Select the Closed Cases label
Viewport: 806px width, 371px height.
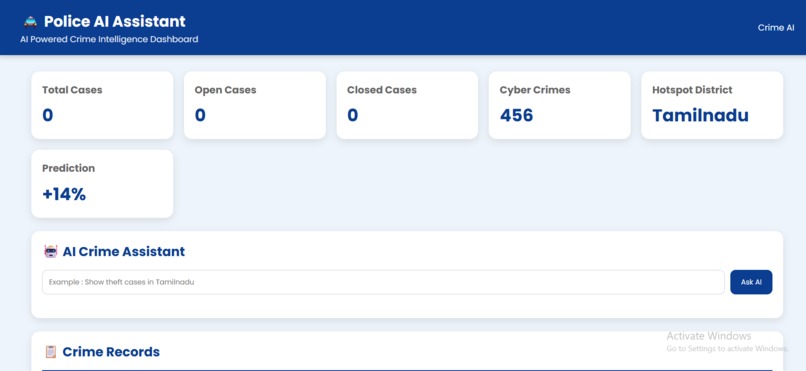pyautogui.click(x=381, y=90)
